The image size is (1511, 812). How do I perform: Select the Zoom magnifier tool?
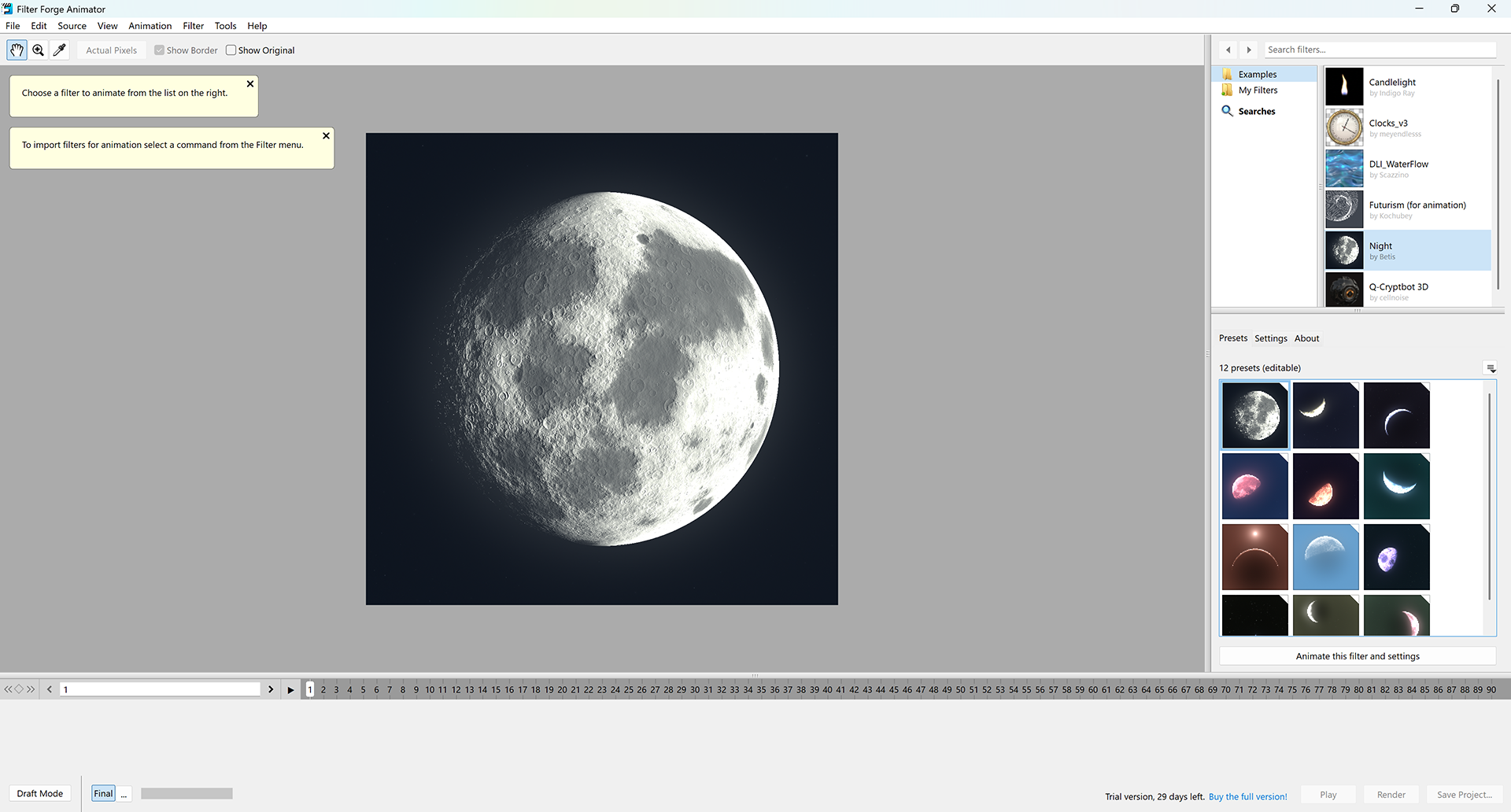coord(38,50)
